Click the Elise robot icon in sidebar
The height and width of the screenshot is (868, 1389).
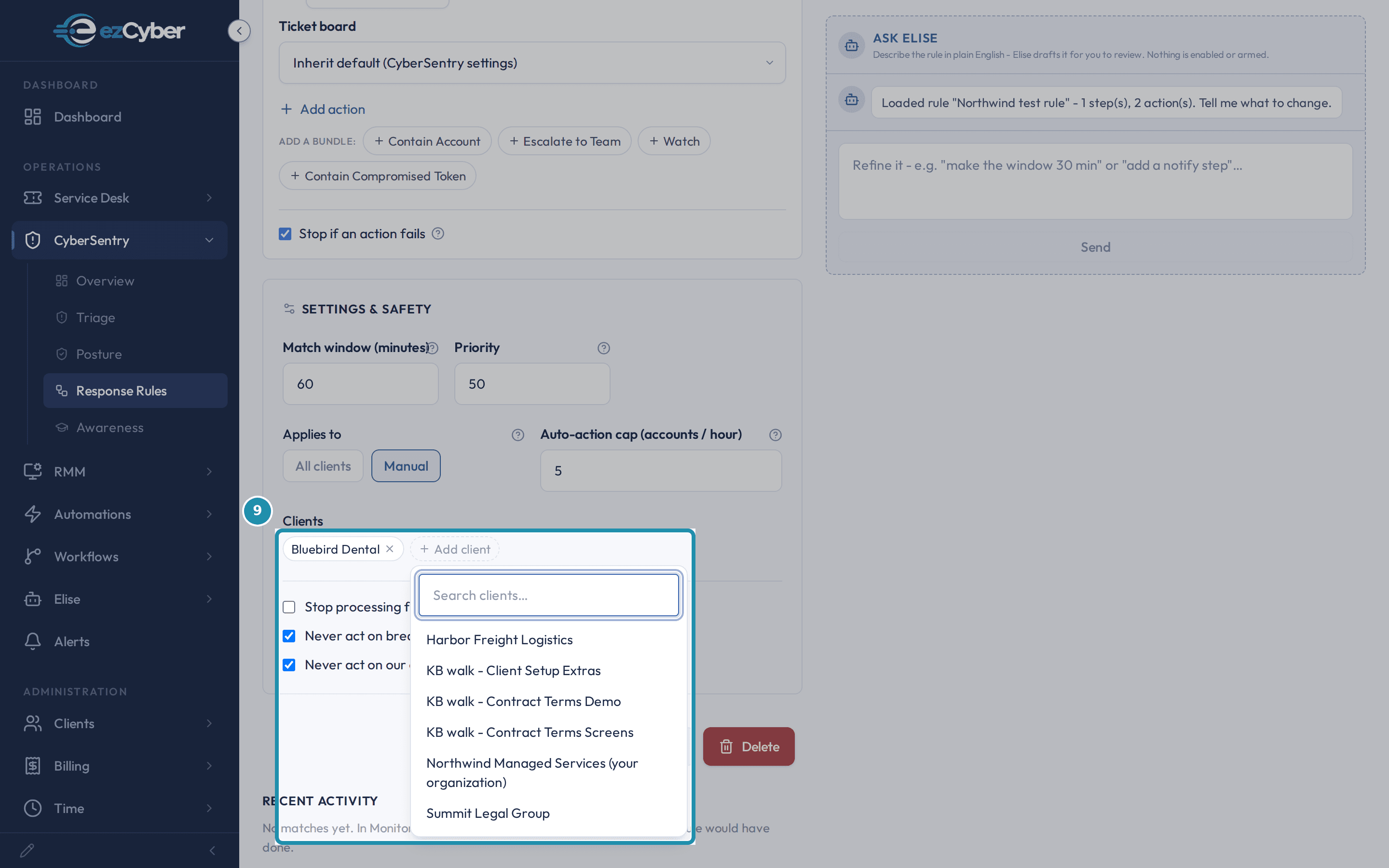point(33,599)
